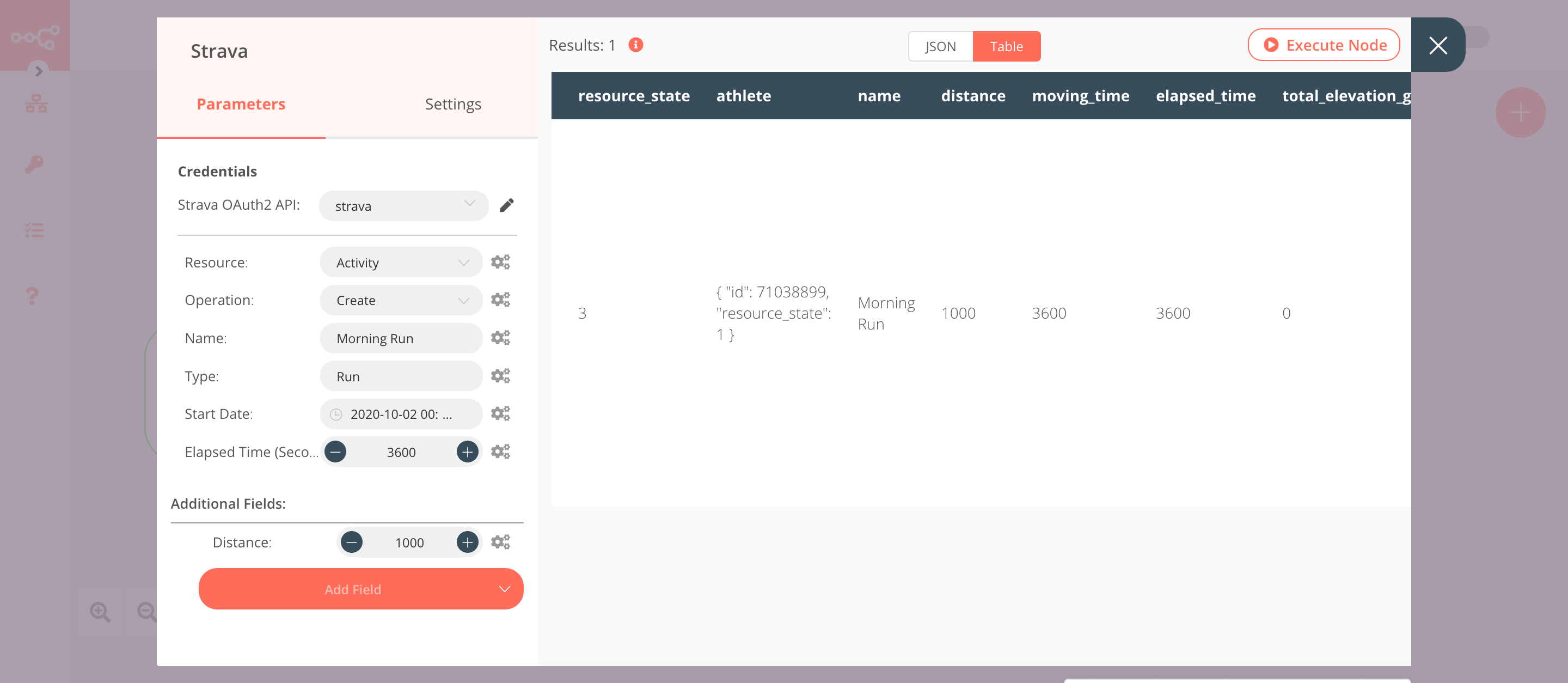
Task: Click the info icon beside Results: 1
Action: click(635, 45)
